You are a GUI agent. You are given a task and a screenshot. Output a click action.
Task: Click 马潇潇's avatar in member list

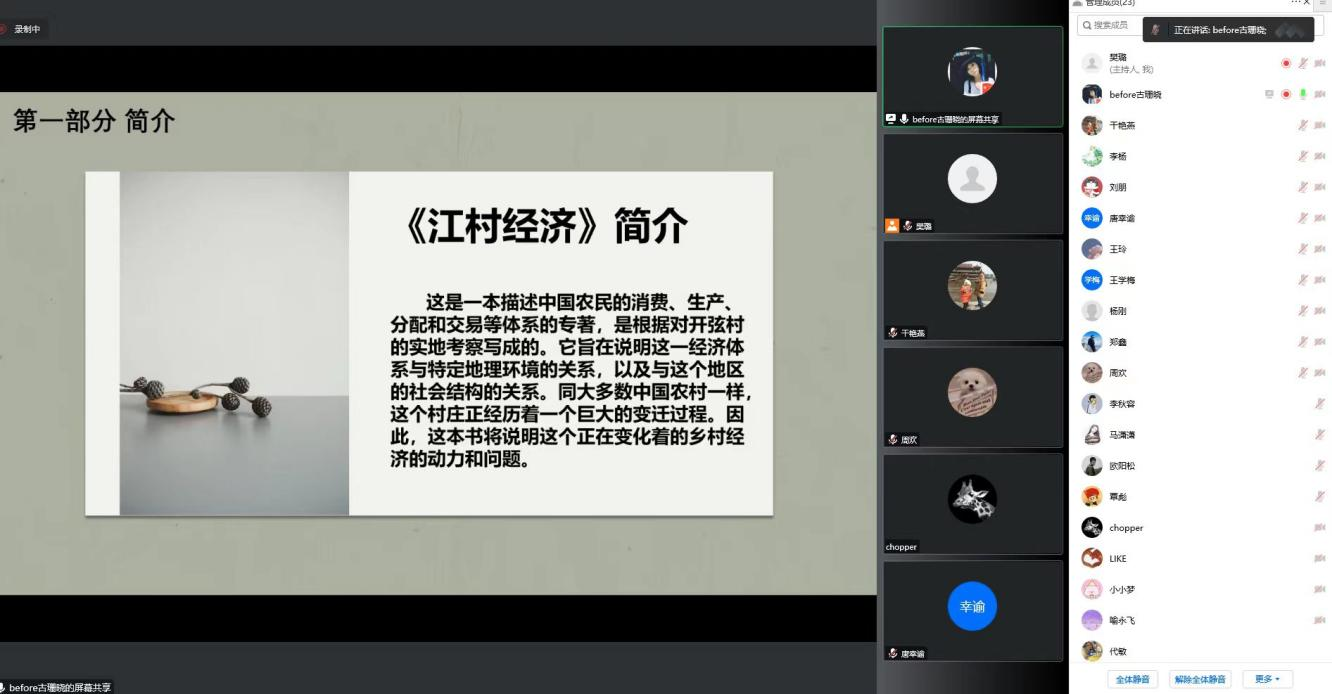(x=1092, y=435)
